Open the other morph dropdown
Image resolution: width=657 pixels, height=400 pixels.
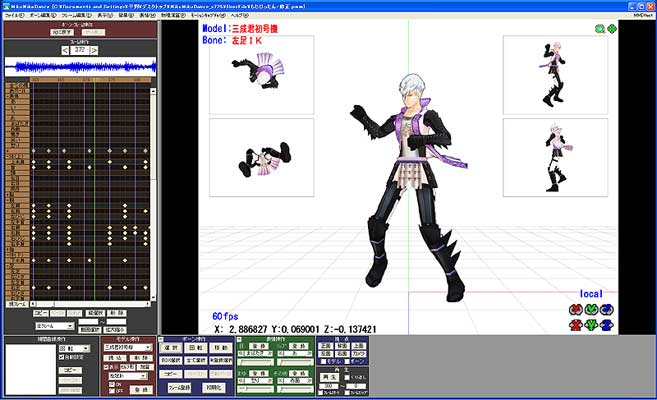(295, 381)
